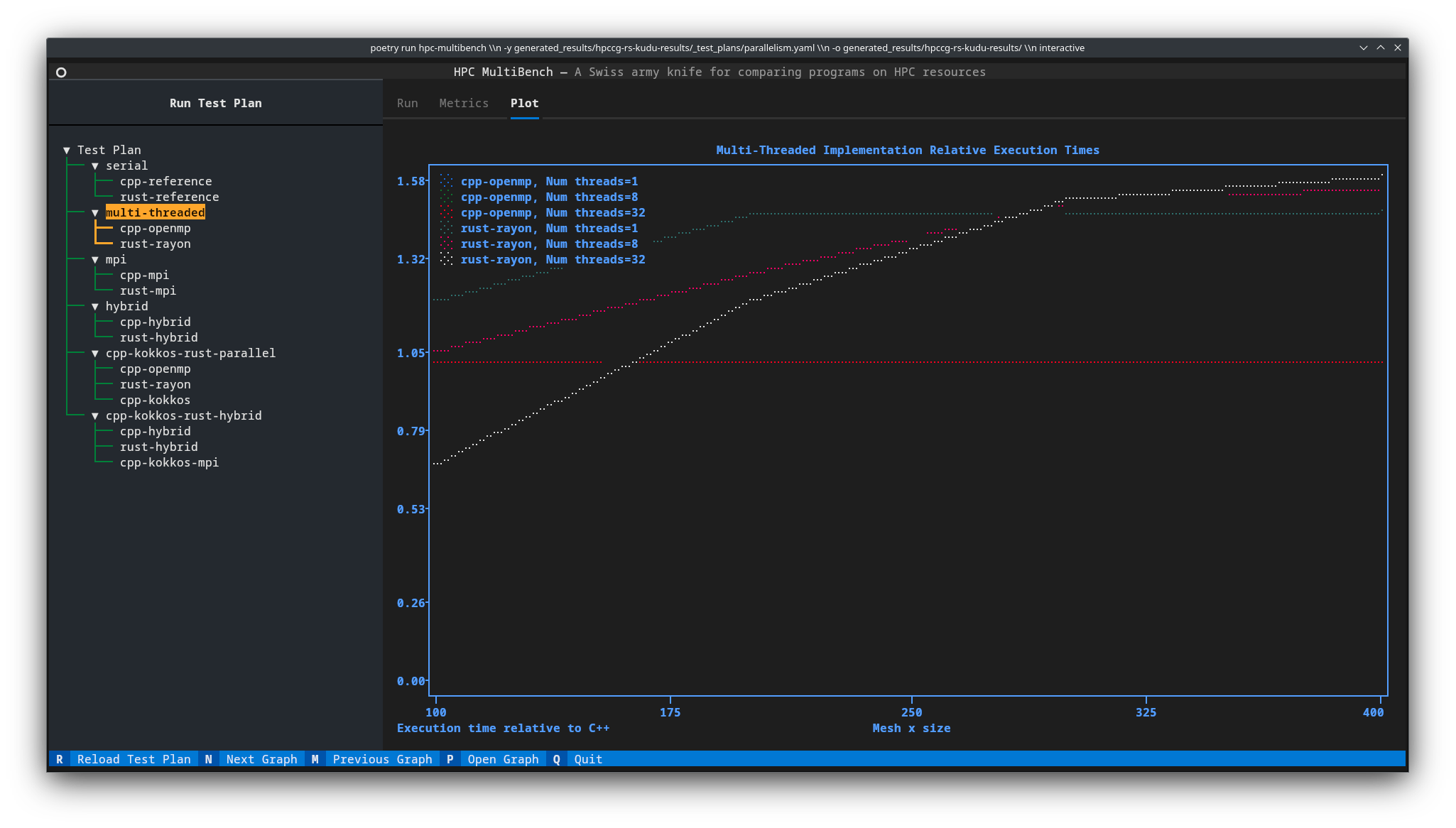
Task: Click the circle icon in header
Action: pyautogui.click(x=61, y=72)
